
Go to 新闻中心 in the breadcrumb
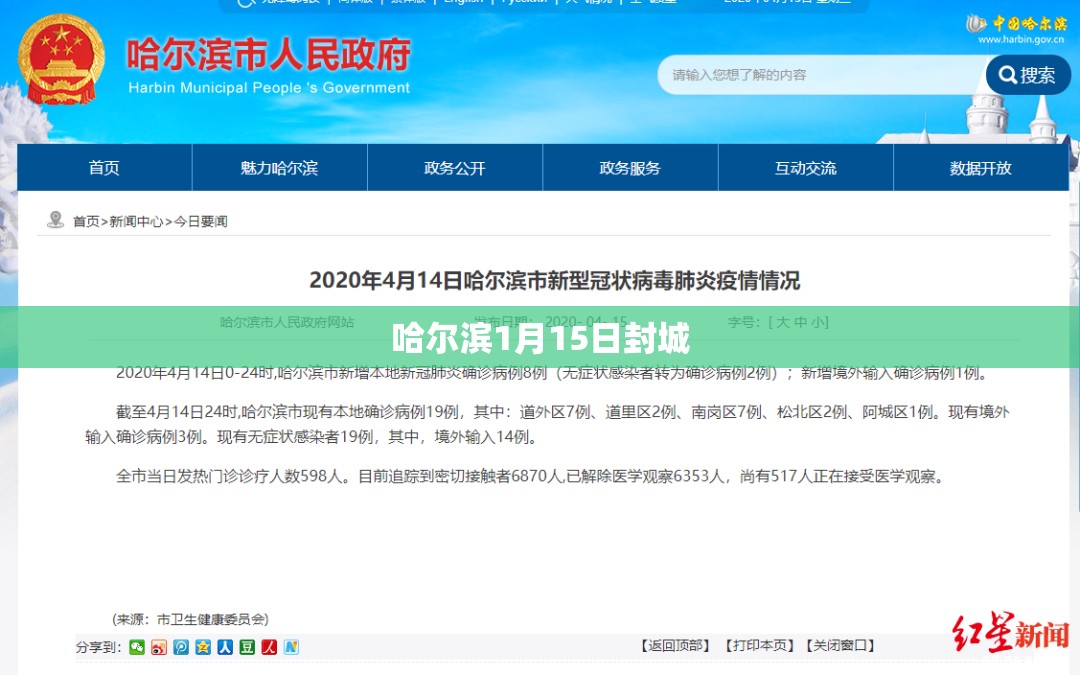pos(136,222)
